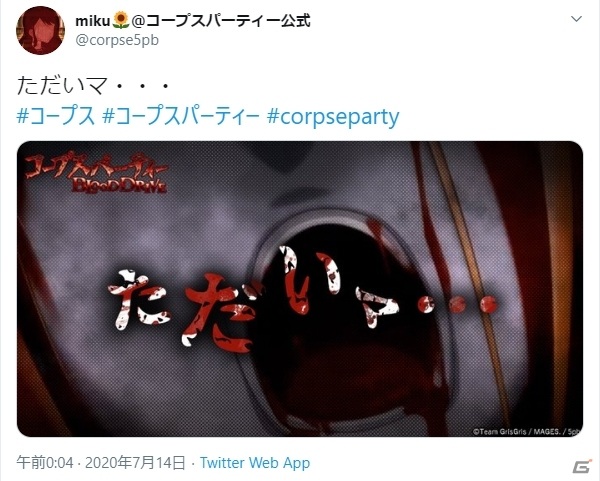Open the miku コープスパーティー公式 display name
The height and width of the screenshot is (481, 600).
point(192,21)
